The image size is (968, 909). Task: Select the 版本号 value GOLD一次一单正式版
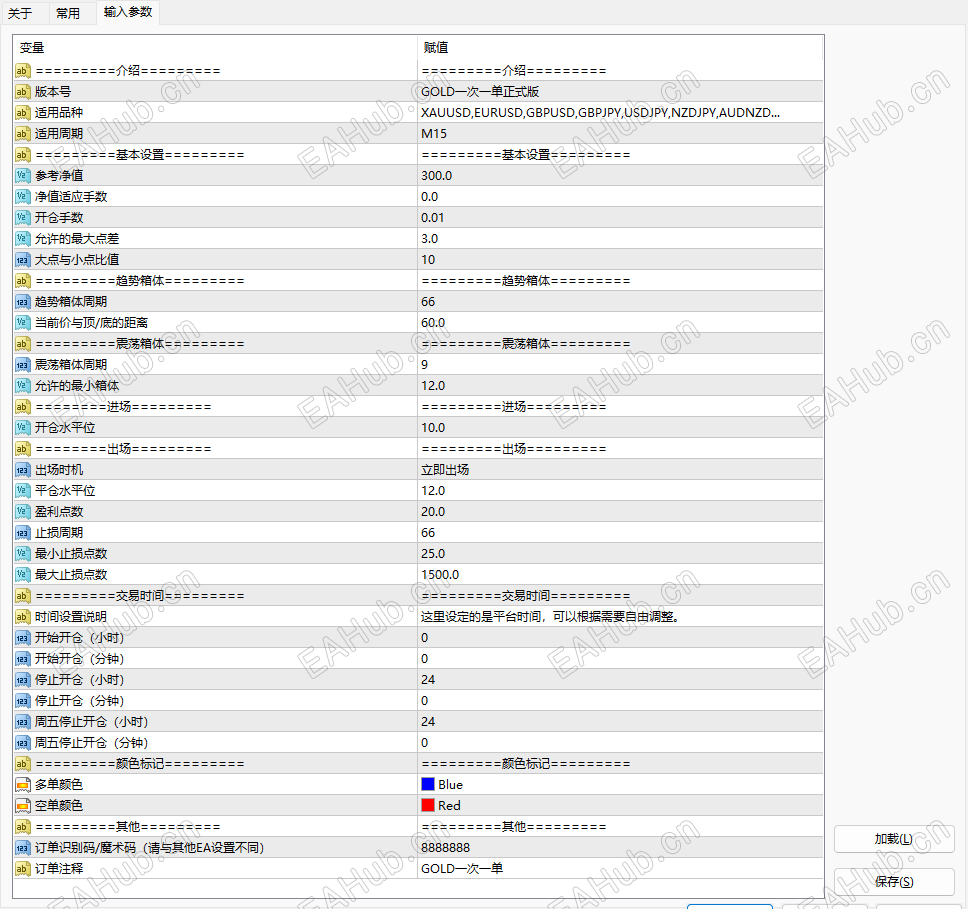[480, 91]
